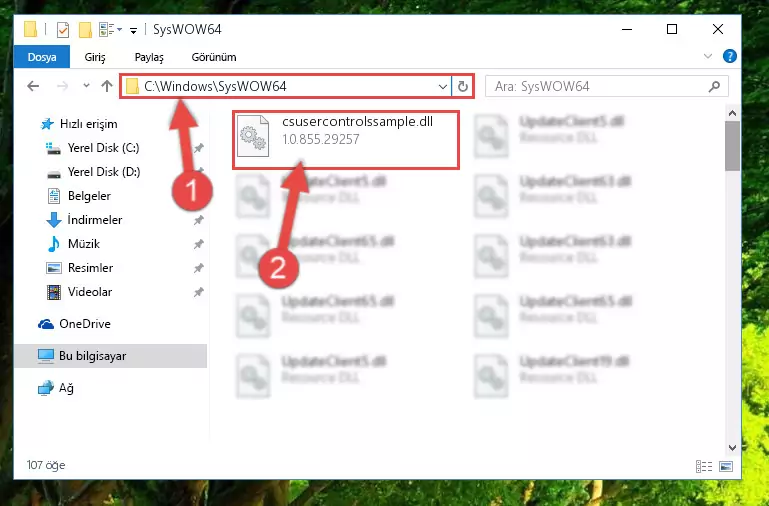Click the pin icon next to Resimler
Image resolution: width=769 pixels, height=506 pixels.
point(199,268)
